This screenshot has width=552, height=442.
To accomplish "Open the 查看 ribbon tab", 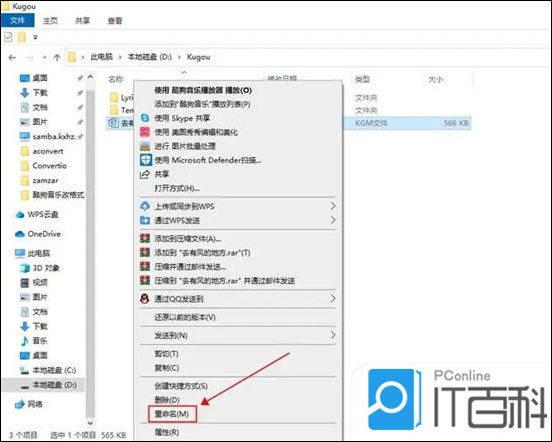I will (x=115, y=21).
